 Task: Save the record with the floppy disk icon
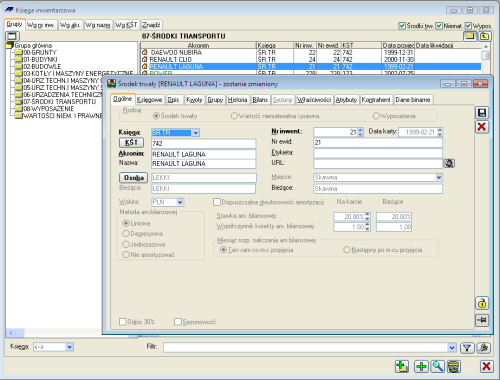[482, 113]
